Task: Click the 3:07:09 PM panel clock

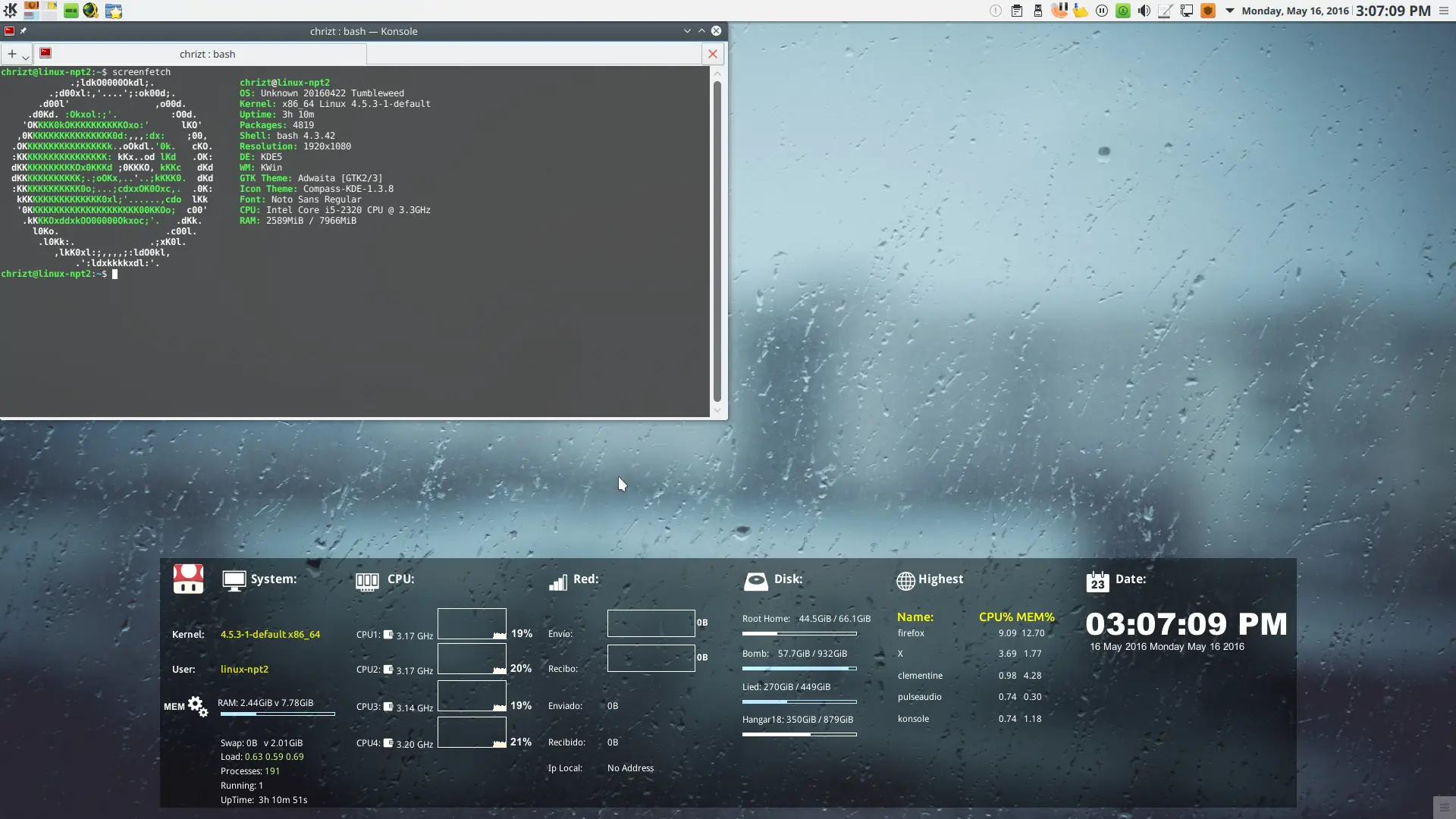Action: pos(1393,11)
